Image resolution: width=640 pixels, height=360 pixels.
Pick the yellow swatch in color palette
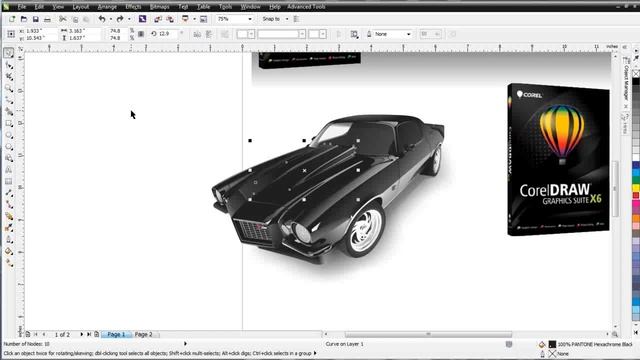click(636, 188)
